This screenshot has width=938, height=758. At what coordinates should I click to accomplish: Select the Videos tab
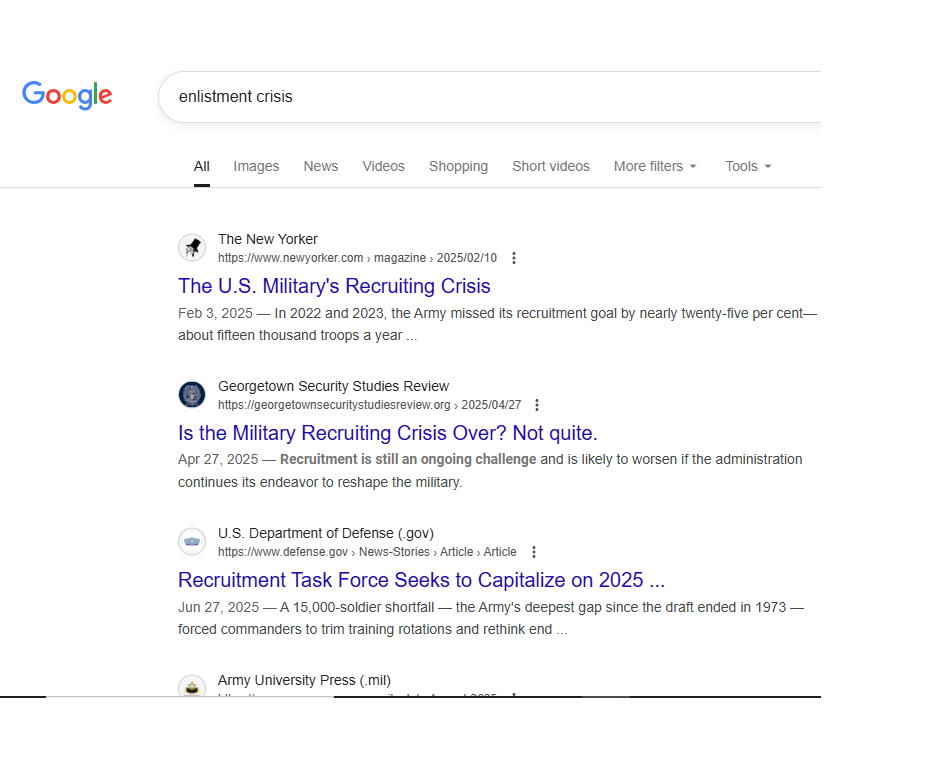point(383,166)
